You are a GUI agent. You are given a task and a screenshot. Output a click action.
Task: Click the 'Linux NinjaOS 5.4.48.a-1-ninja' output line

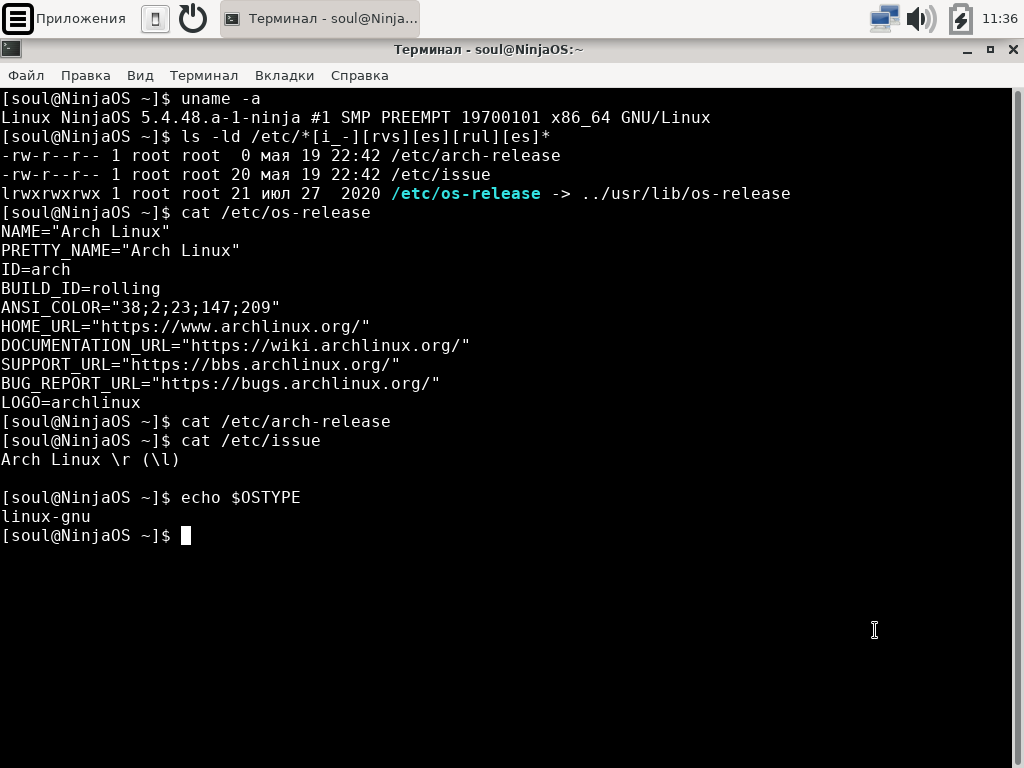pos(355,118)
